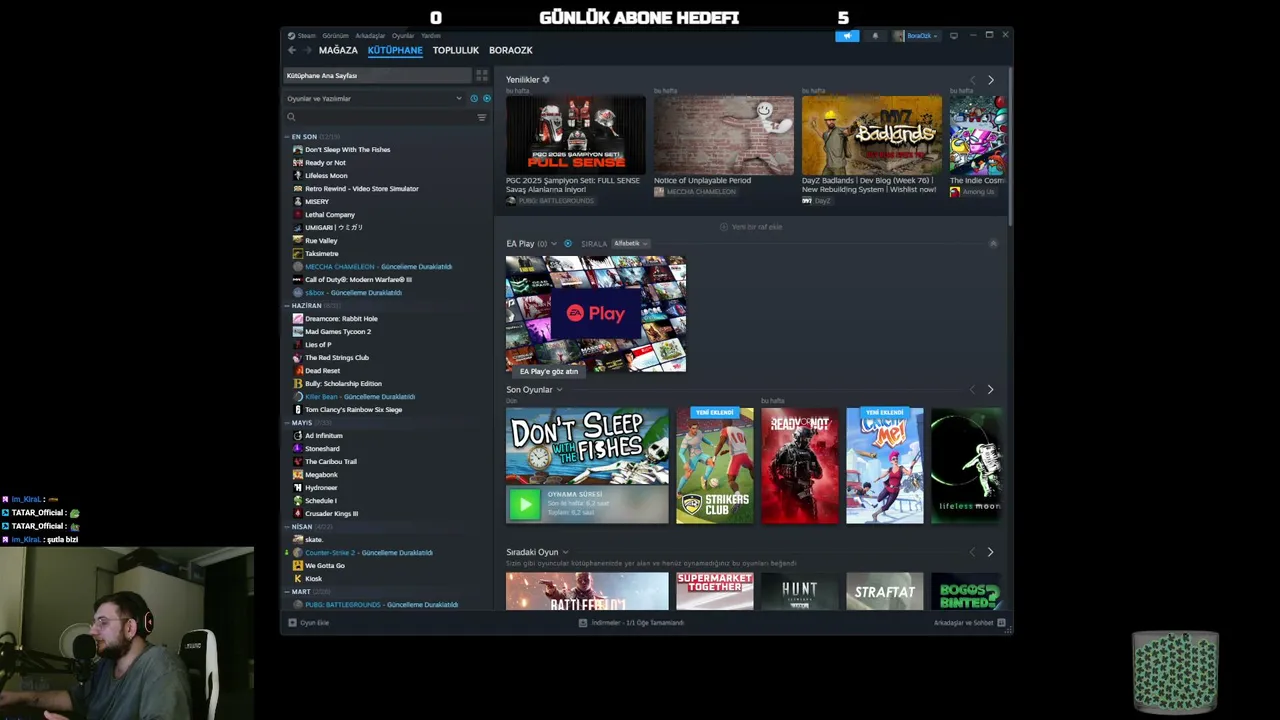Open the Son Oyunlar shelf dropdown

click(559, 390)
